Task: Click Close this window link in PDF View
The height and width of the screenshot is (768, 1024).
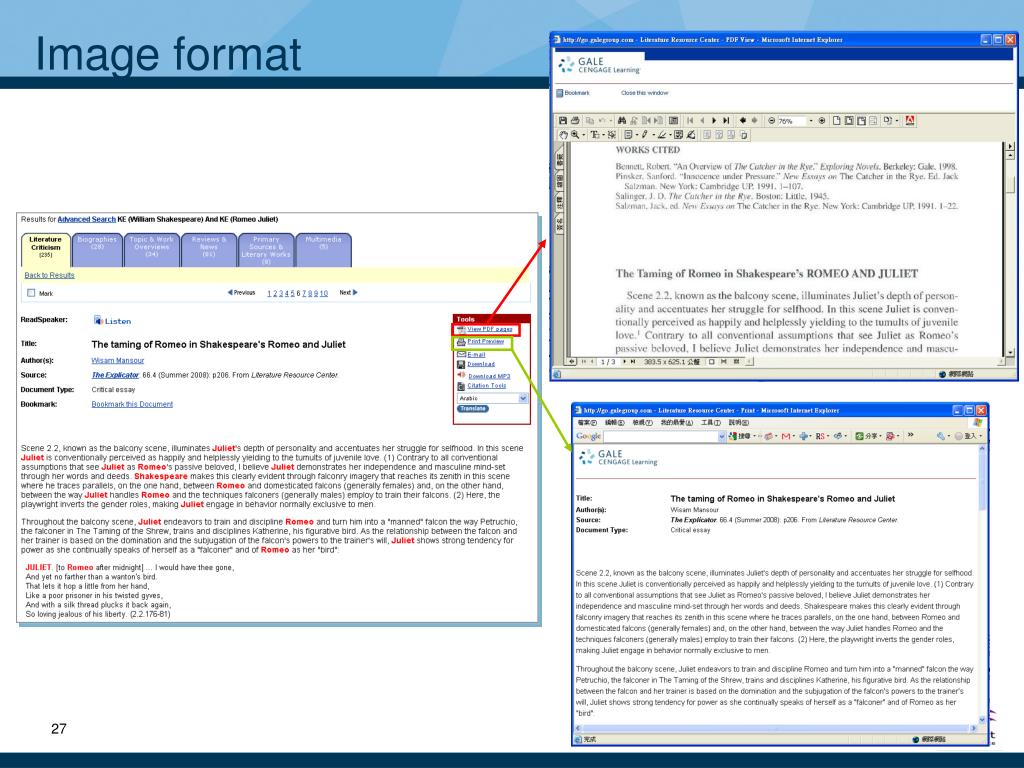Action: click(x=644, y=93)
